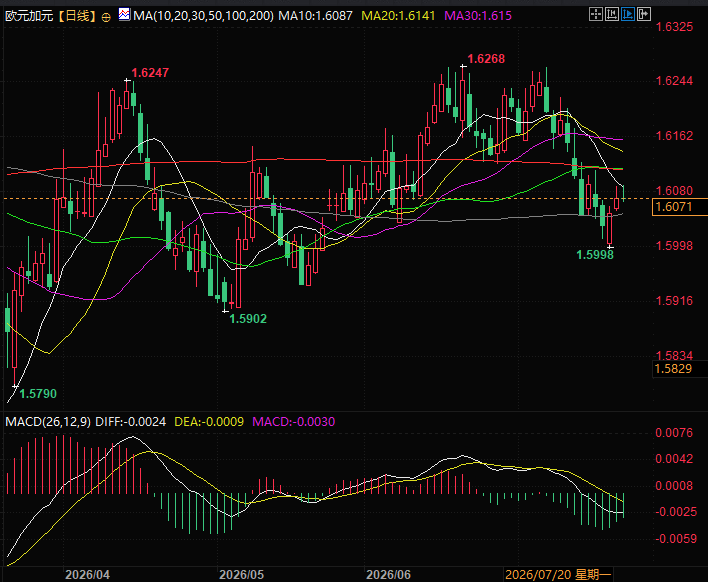Click the 1.6162 price axis label
708x582 pixels.
coord(674,136)
